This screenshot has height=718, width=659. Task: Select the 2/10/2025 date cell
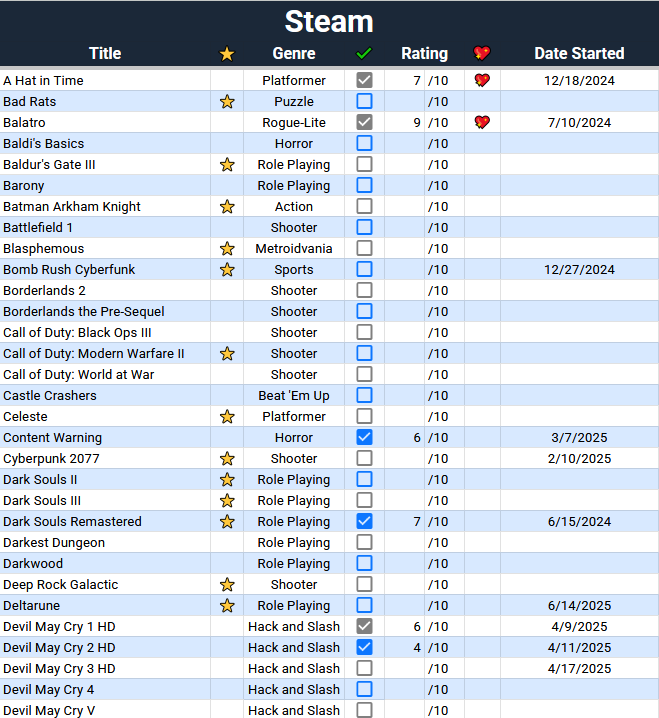(579, 458)
